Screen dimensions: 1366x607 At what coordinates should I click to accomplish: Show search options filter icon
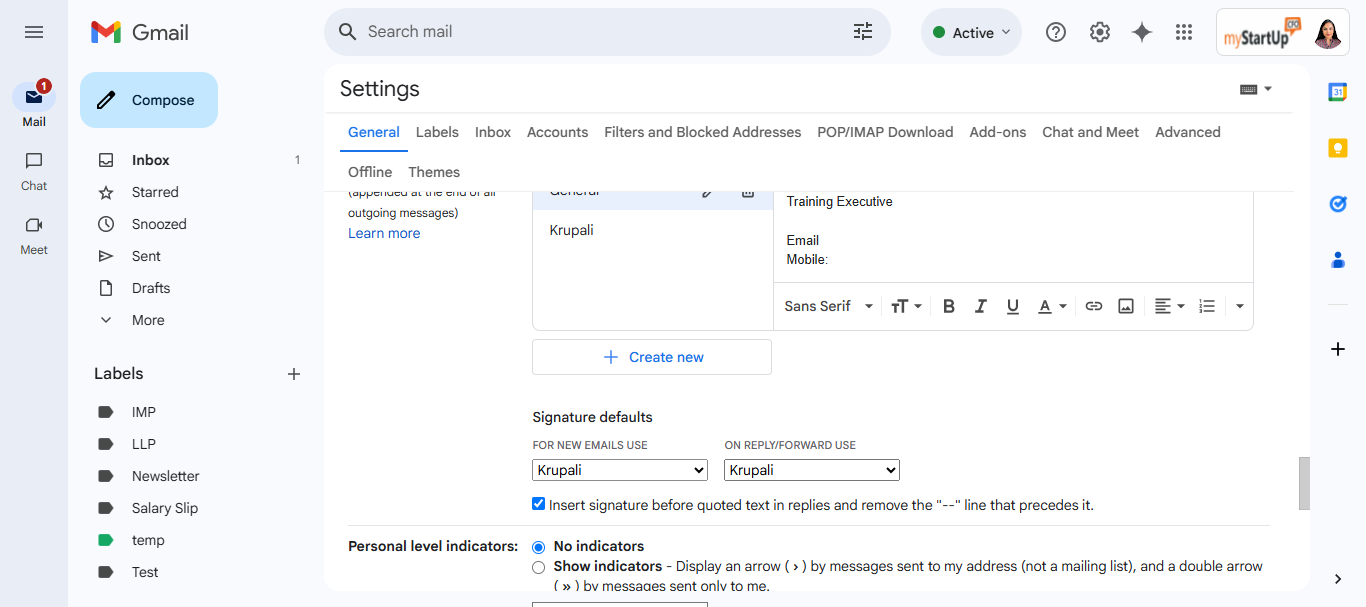(863, 32)
